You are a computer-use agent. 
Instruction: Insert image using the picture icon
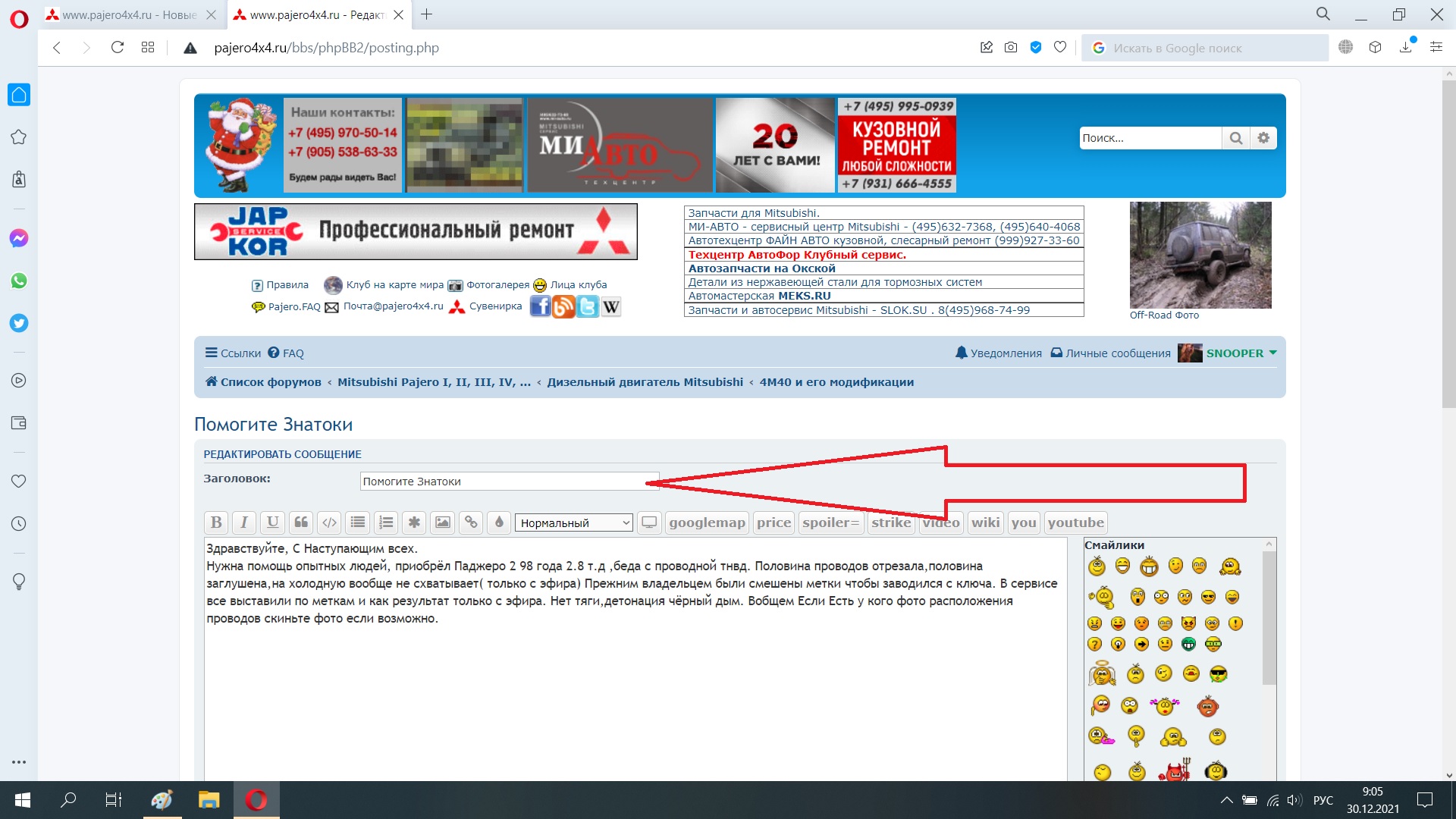point(443,522)
